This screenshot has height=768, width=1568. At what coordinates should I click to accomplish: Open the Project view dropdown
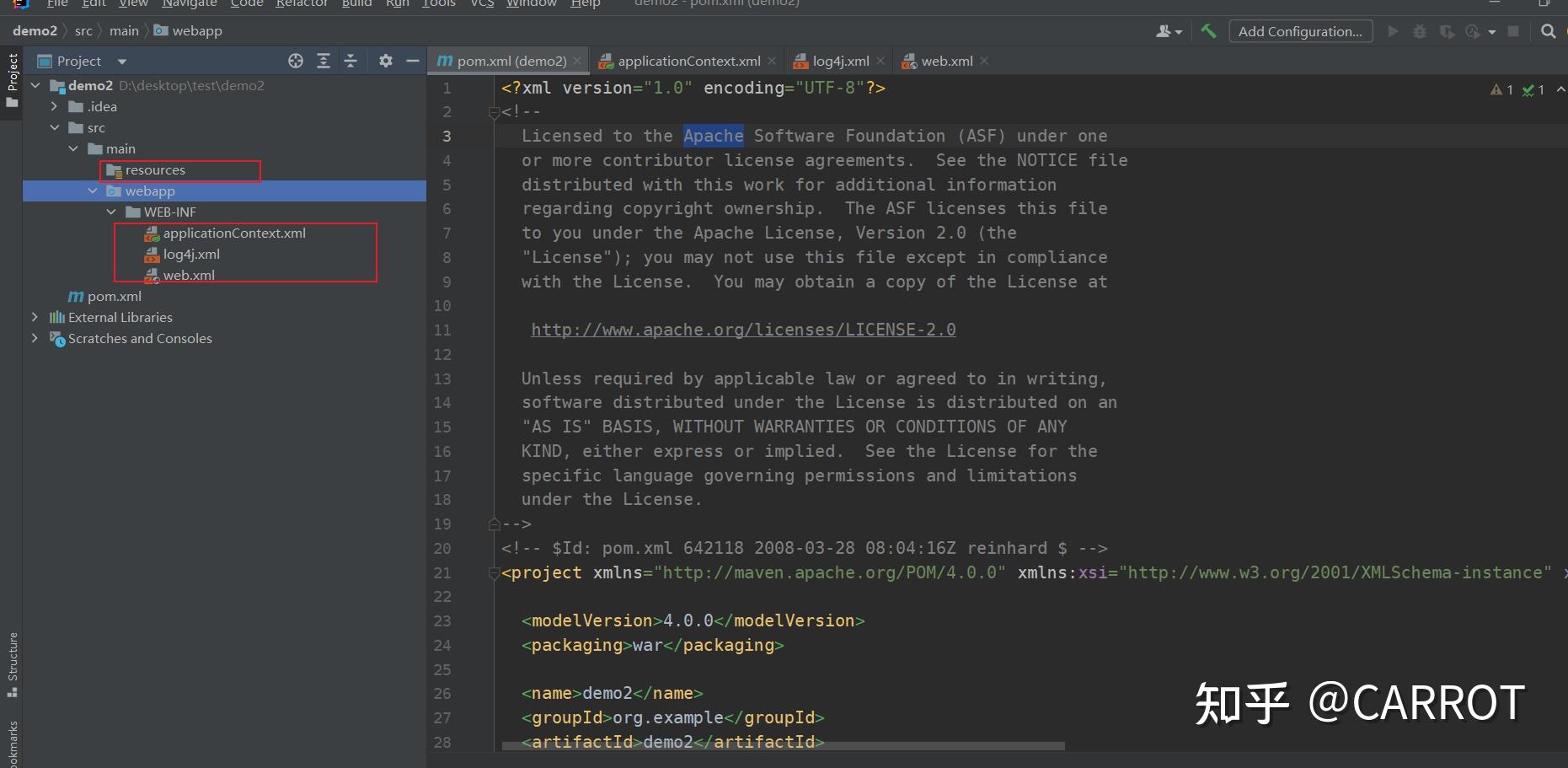click(x=121, y=62)
